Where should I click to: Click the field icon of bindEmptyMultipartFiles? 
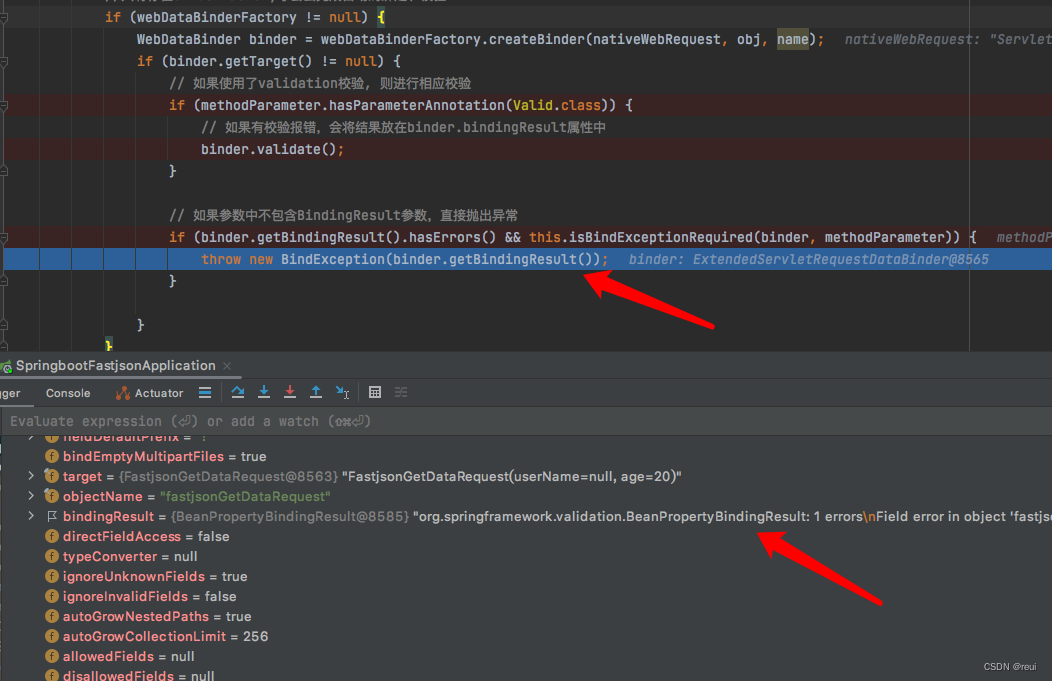tap(52, 456)
